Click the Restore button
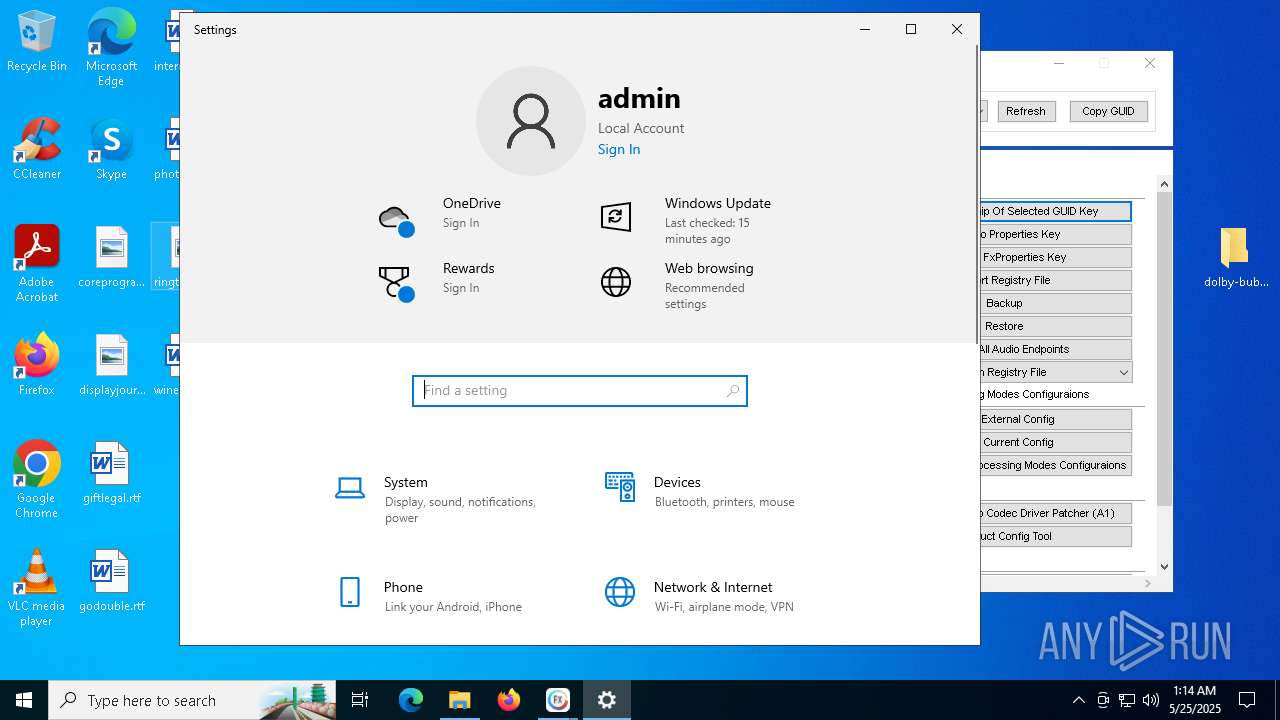 point(1055,326)
